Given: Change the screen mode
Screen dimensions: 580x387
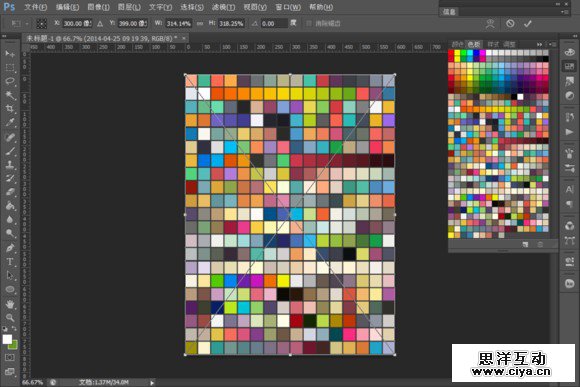Looking at the screenshot, I should (10, 371).
